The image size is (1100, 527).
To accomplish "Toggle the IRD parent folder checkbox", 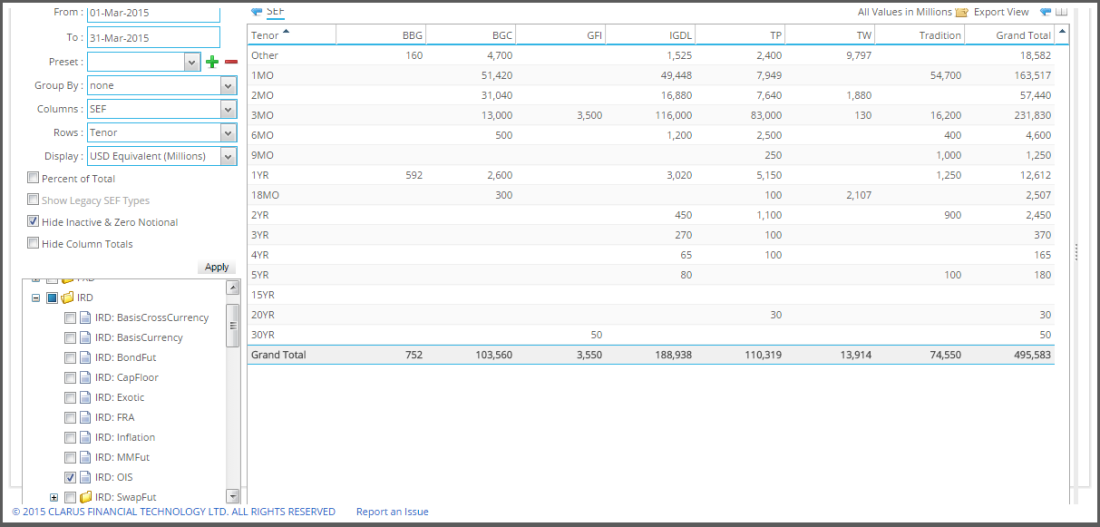I will pyautogui.click(x=52, y=298).
